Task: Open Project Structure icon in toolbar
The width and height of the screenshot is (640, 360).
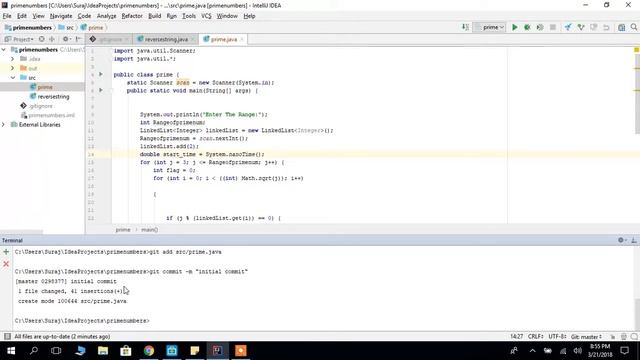Action: pyautogui.click(x=621, y=27)
